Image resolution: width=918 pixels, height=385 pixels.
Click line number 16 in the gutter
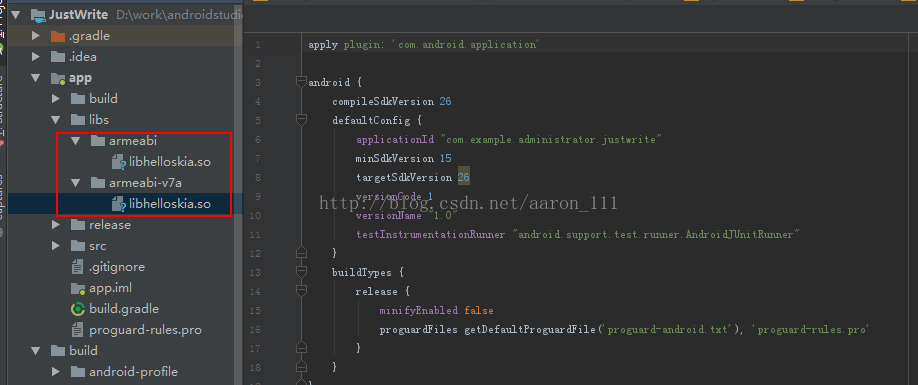255,329
